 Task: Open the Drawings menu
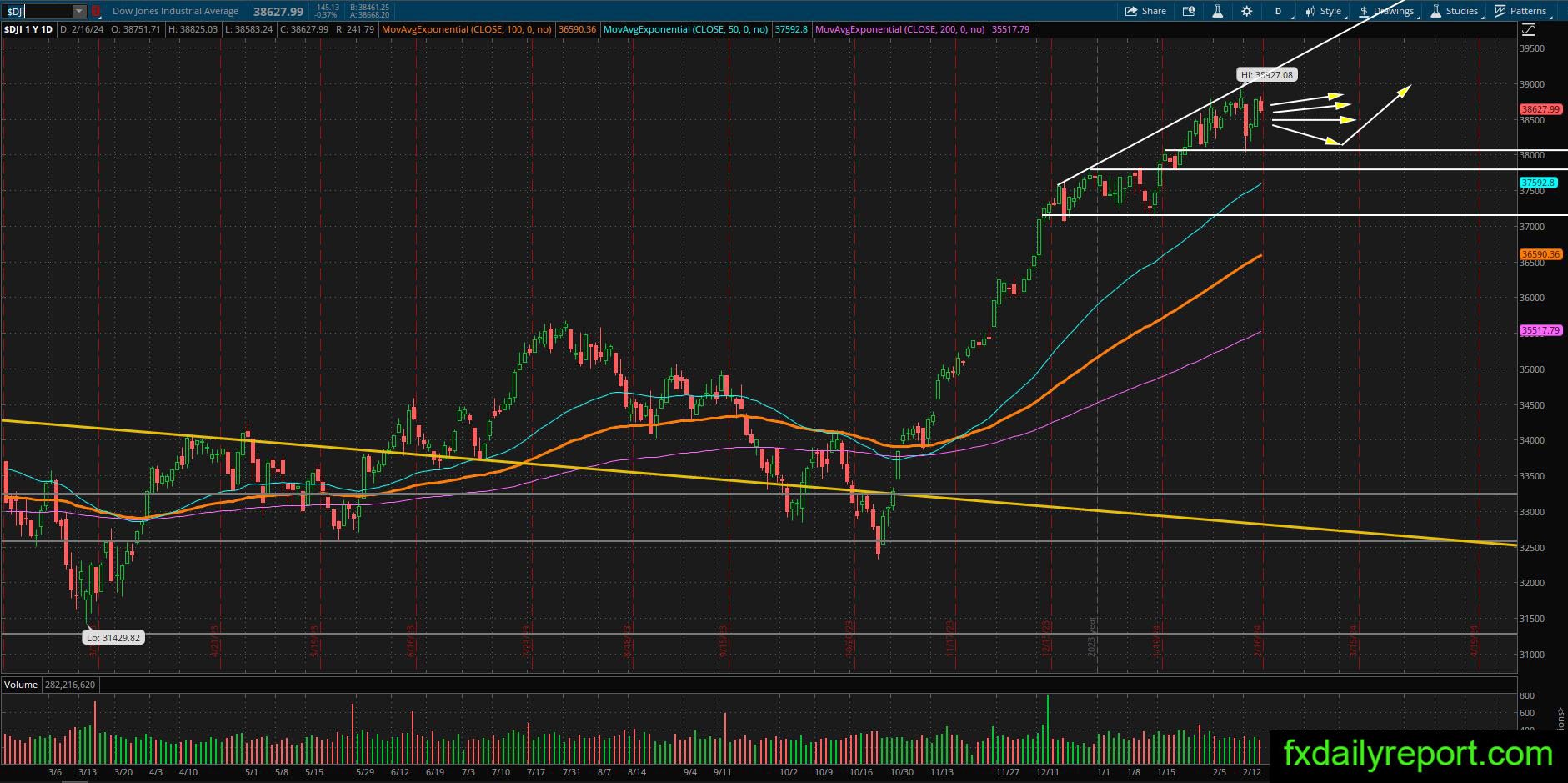(x=1386, y=11)
